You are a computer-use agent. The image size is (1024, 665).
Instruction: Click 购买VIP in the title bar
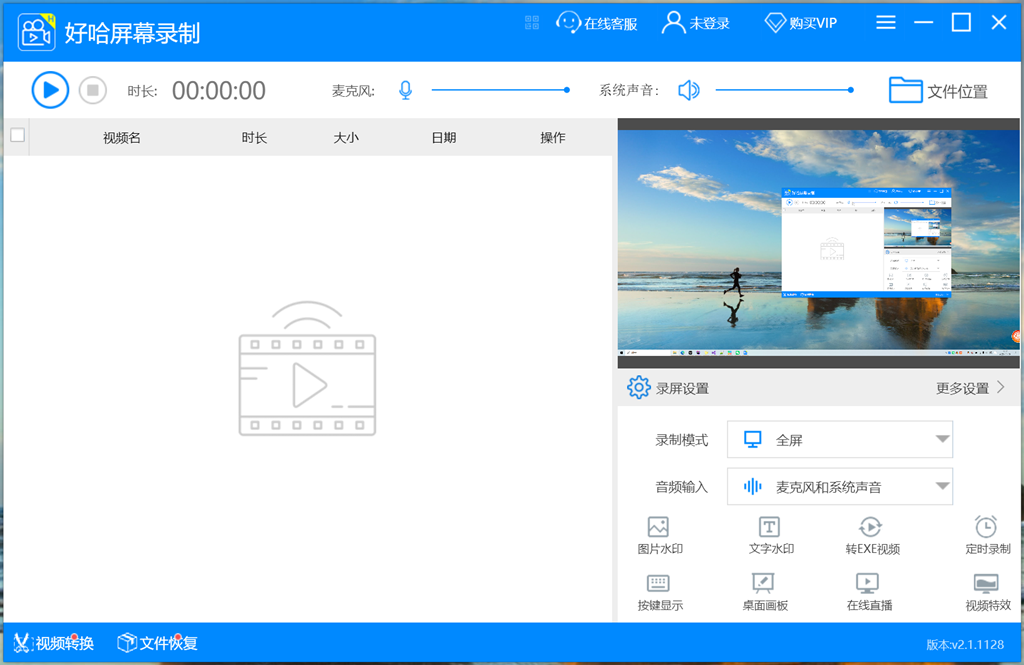(x=801, y=23)
